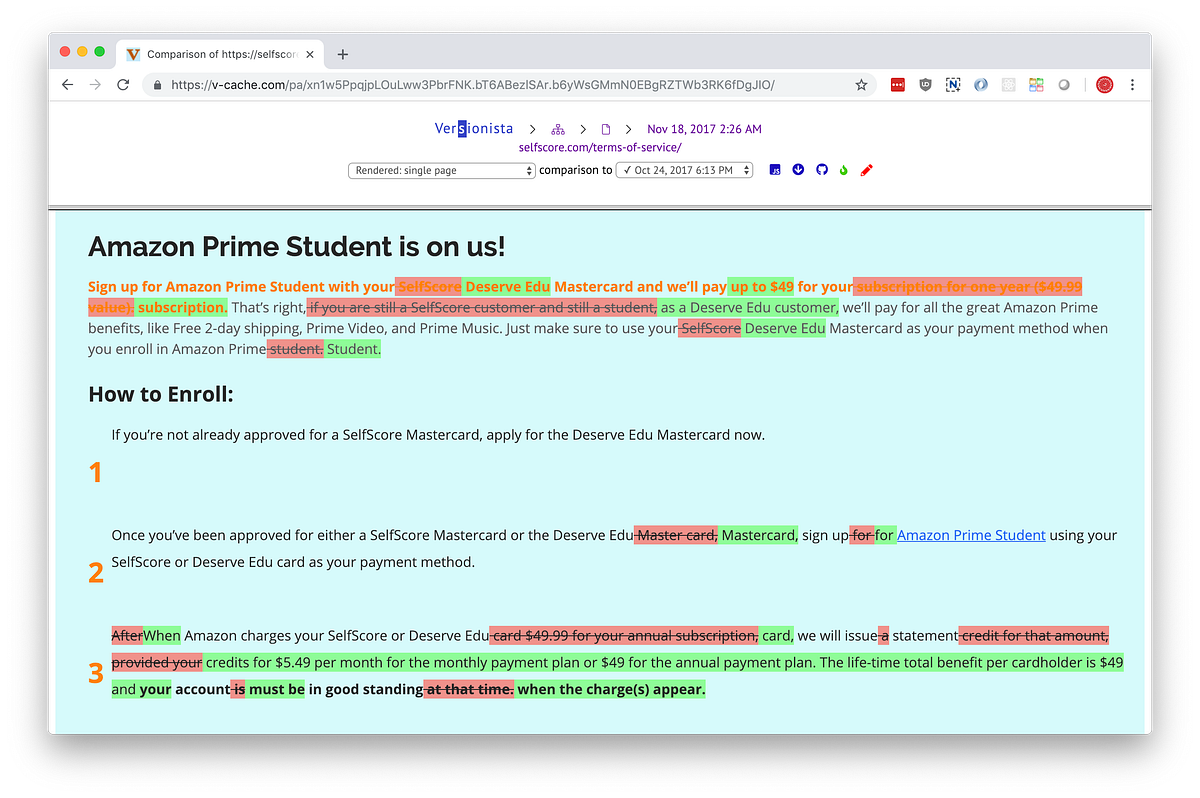This screenshot has height=798, width=1200.
Task: Open a new browser tab
Action: (343, 54)
